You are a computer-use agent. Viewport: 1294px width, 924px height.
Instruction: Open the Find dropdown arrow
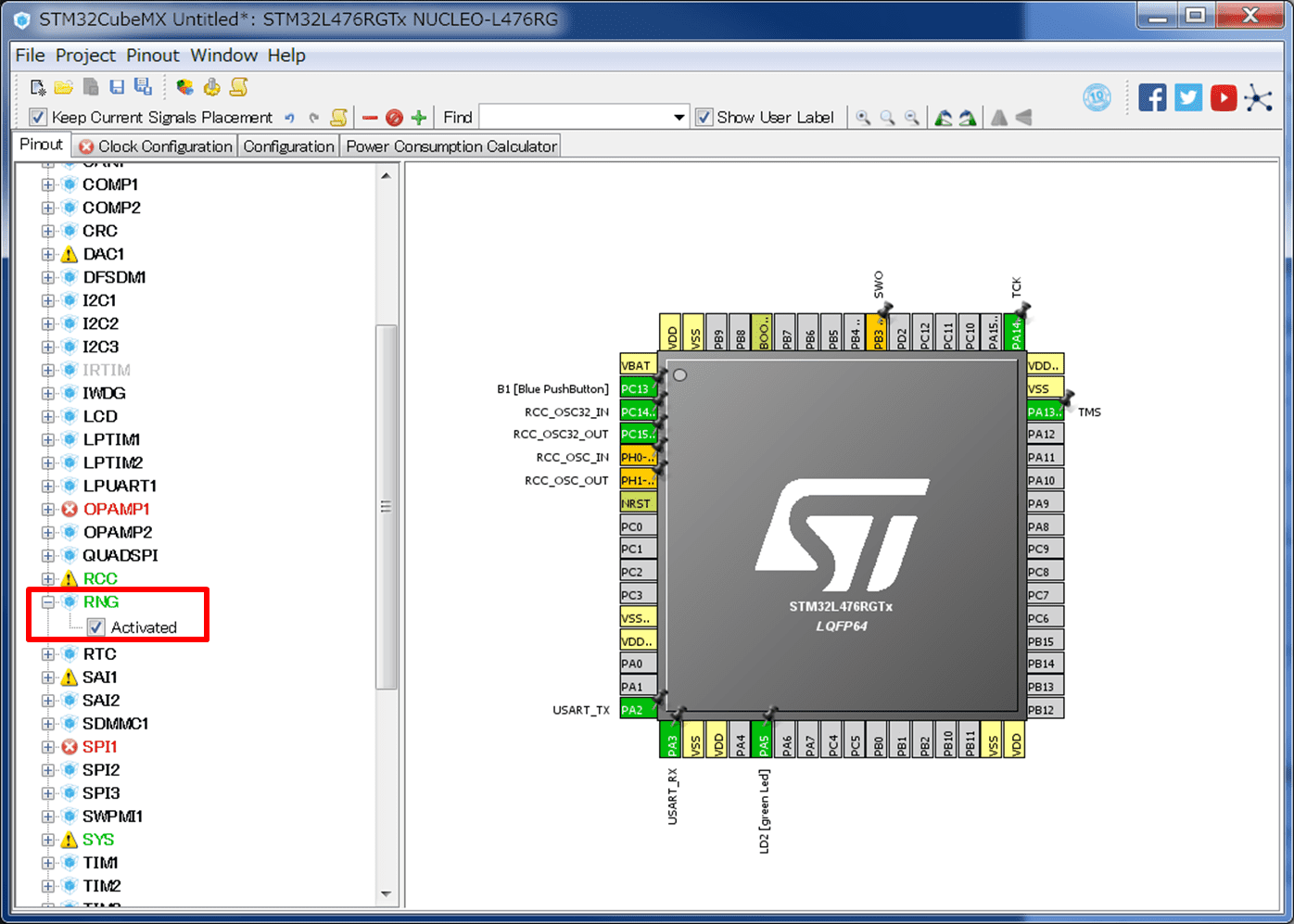pos(679,118)
